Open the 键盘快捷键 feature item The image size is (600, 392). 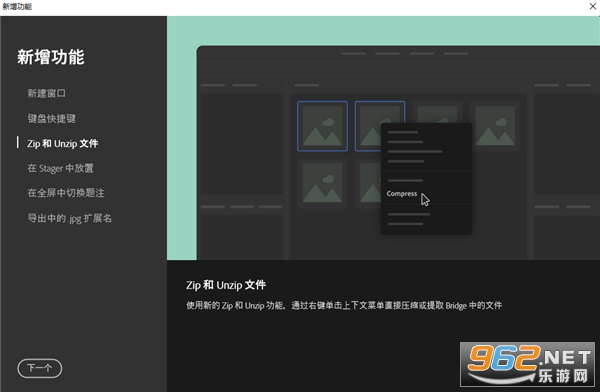[x=52, y=118]
